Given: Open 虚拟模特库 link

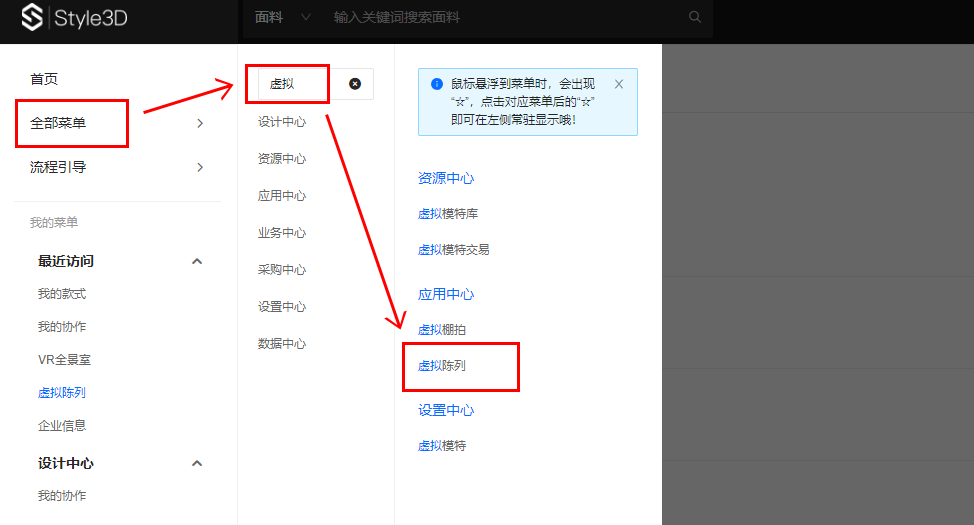Looking at the screenshot, I should [x=447, y=214].
